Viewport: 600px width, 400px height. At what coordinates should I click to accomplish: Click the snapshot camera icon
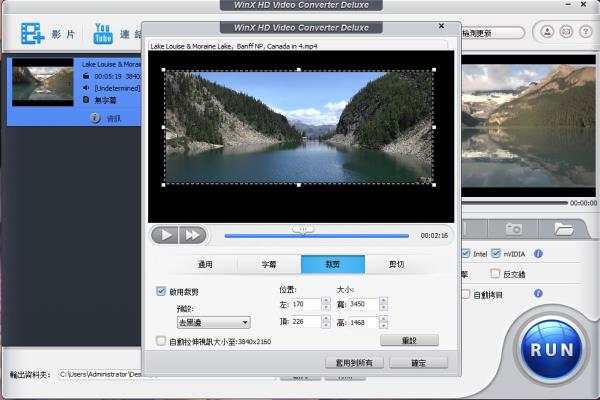(513, 229)
